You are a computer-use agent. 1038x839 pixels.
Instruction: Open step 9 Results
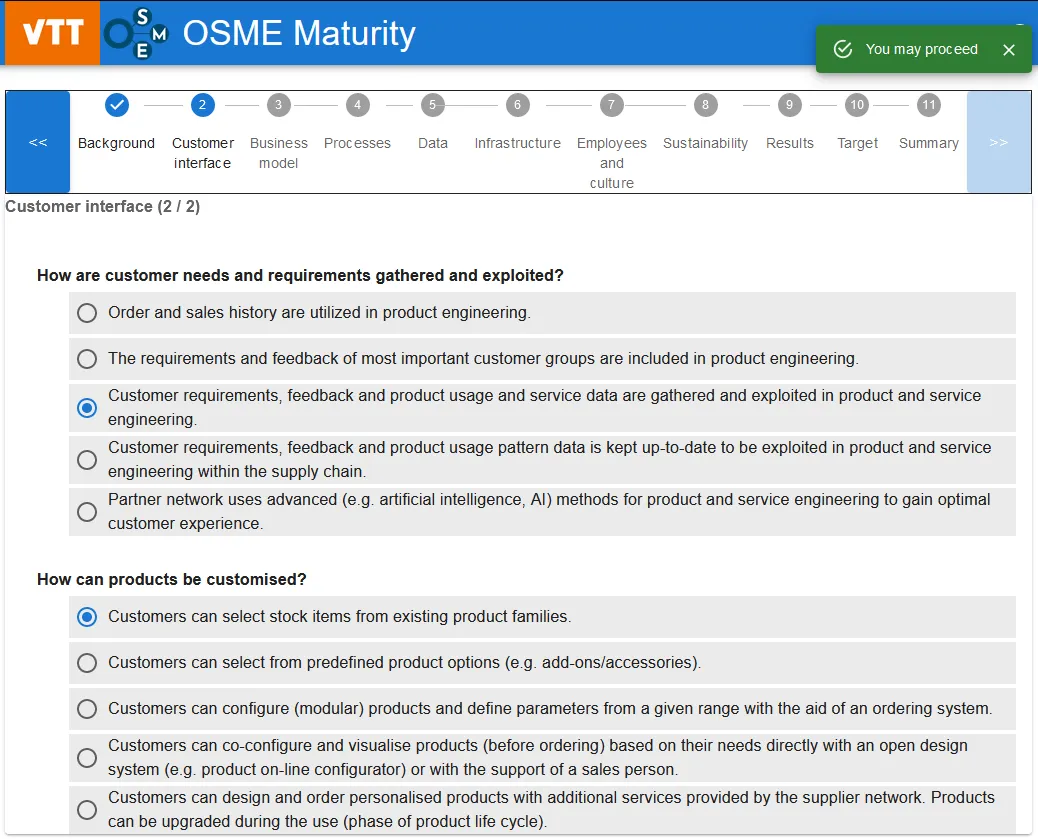point(790,105)
